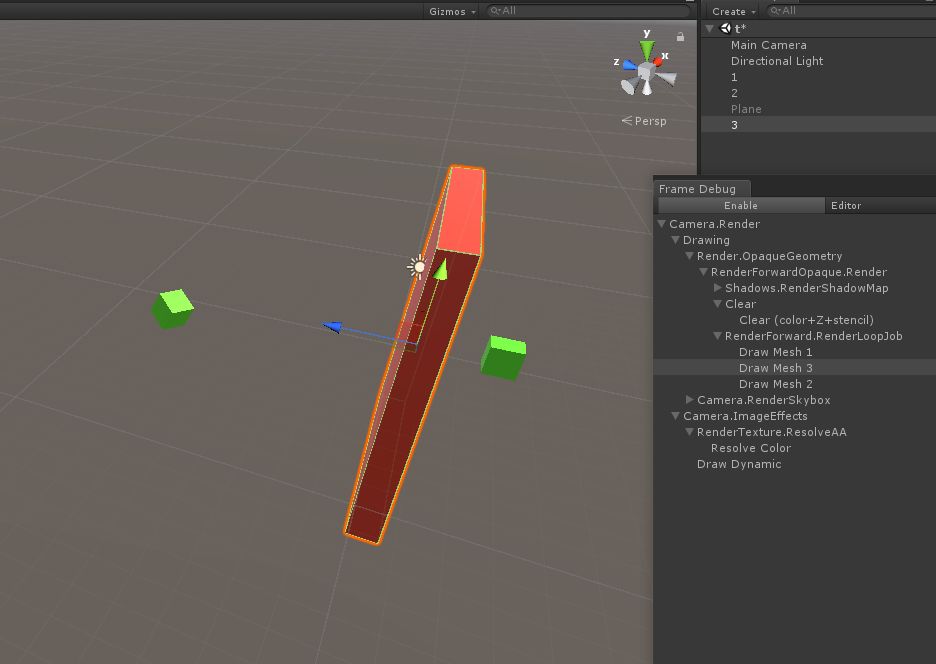Collapse RenderTexture.ResolveAA node
This screenshot has height=664, width=936.
[689, 432]
